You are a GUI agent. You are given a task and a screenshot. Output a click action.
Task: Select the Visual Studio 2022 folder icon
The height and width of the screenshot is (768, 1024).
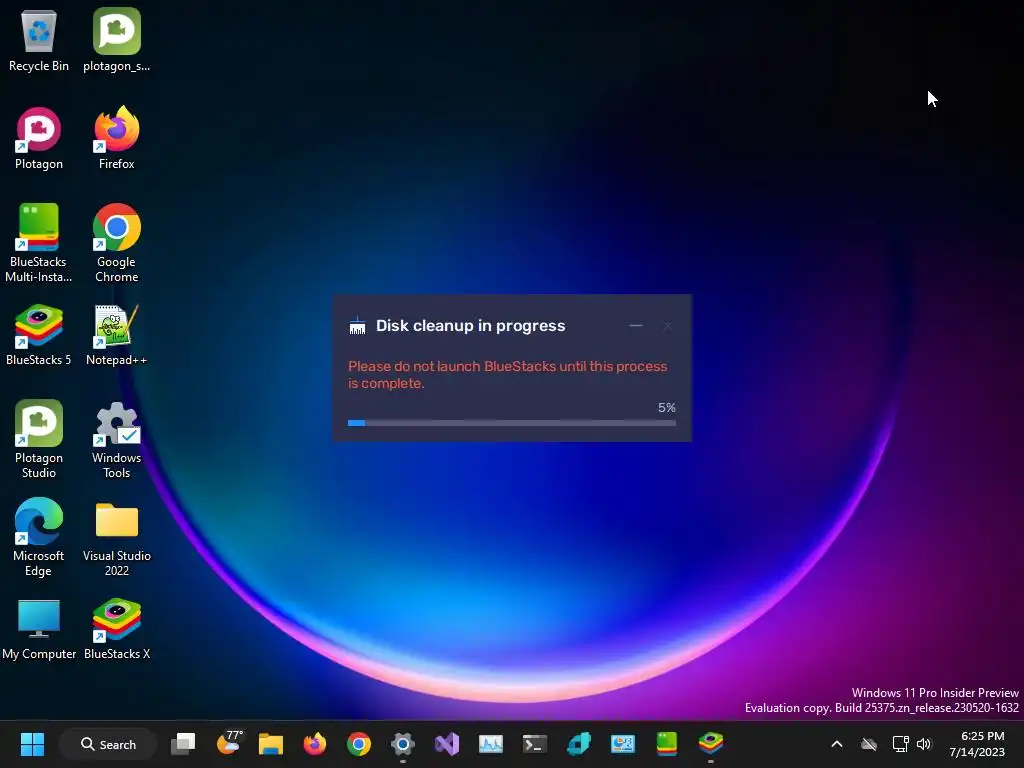pyautogui.click(x=116, y=537)
